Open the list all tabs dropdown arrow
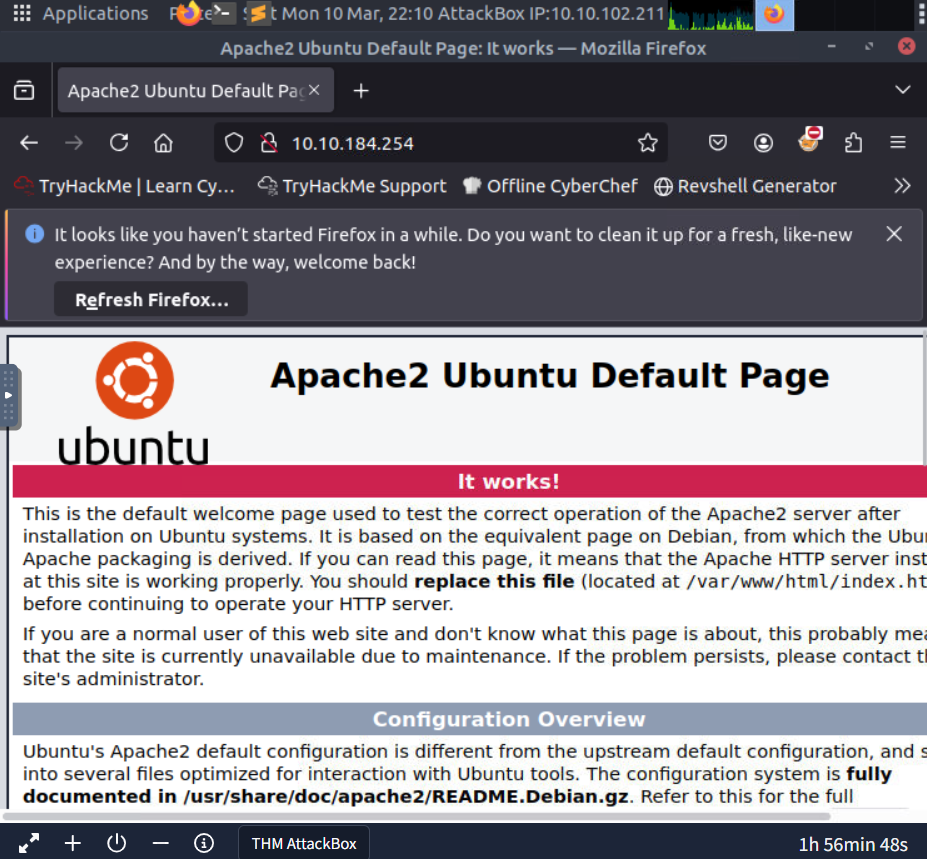The width and height of the screenshot is (927, 859). [x=902, y=91]
